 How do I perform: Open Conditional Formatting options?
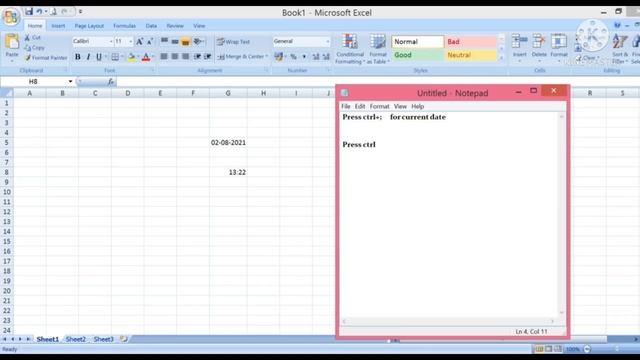(350, 49)
